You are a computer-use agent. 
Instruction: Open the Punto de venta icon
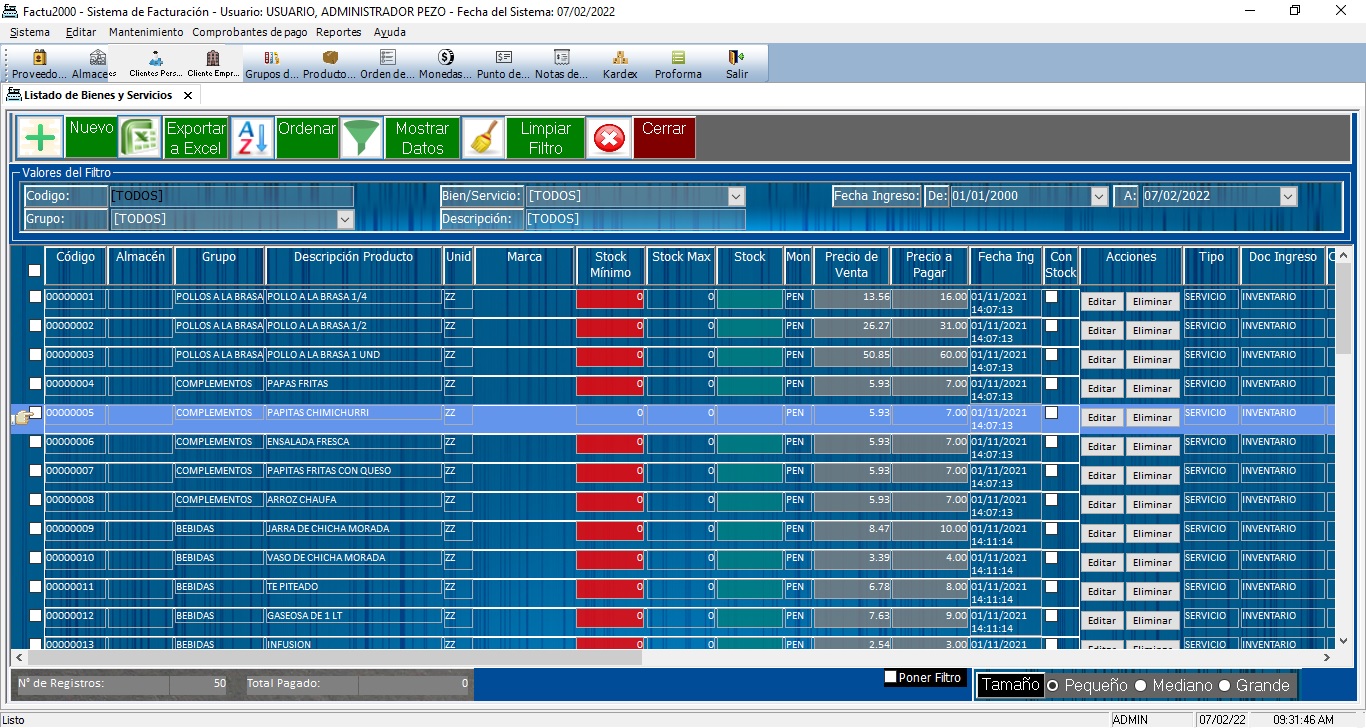point(504,64)
